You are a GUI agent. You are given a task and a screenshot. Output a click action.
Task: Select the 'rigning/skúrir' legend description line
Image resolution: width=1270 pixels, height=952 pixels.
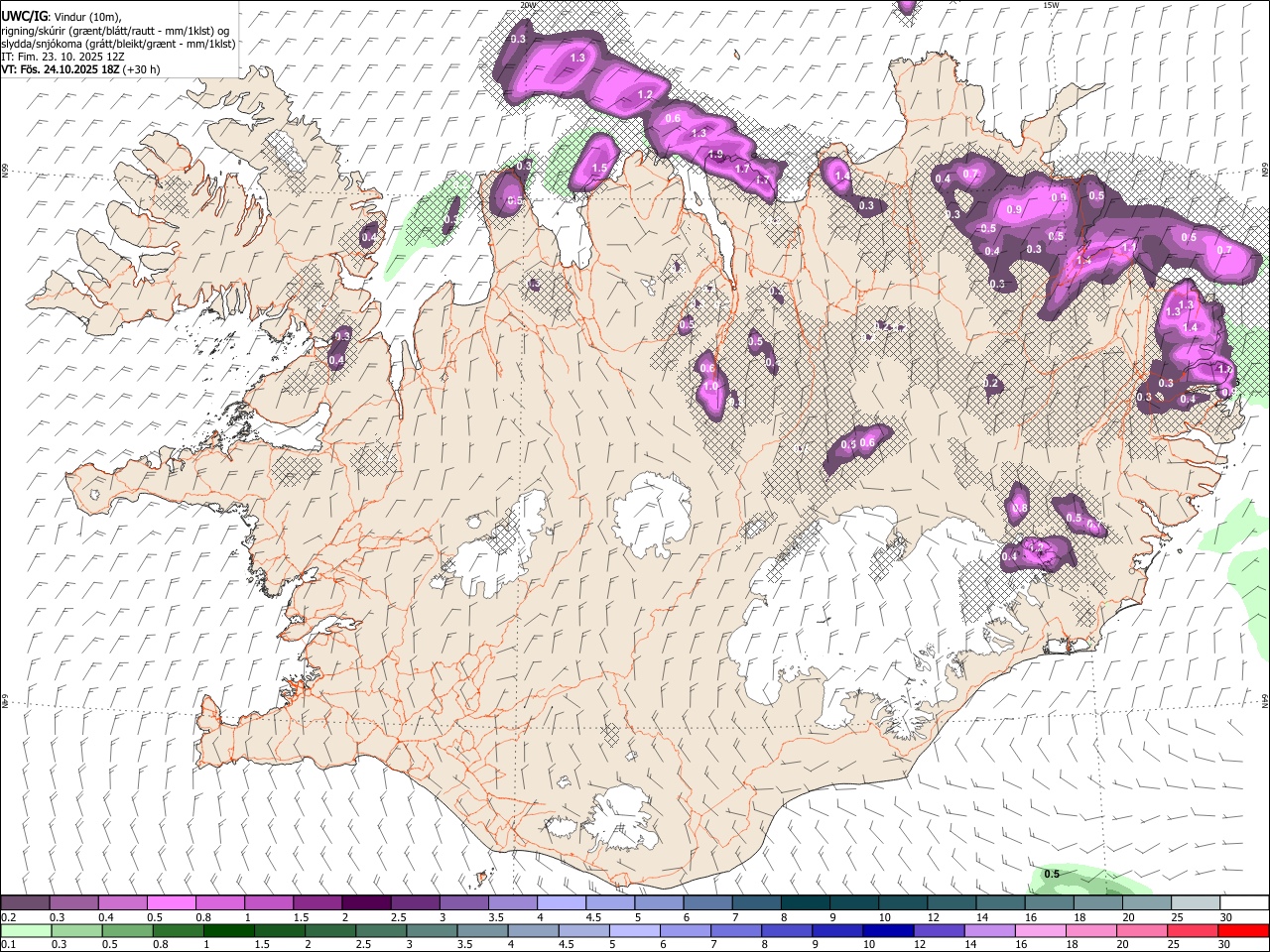116,30
